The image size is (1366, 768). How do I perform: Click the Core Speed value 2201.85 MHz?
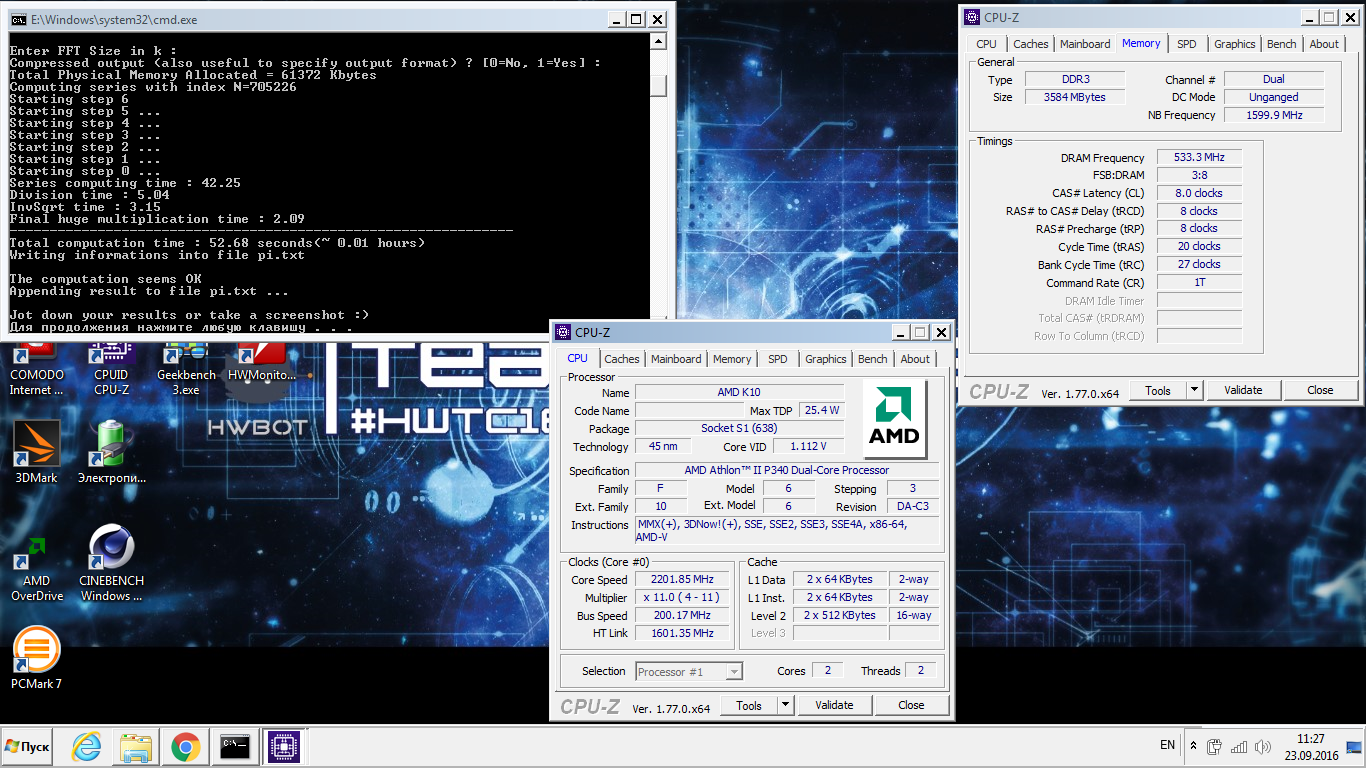(684, 579)
